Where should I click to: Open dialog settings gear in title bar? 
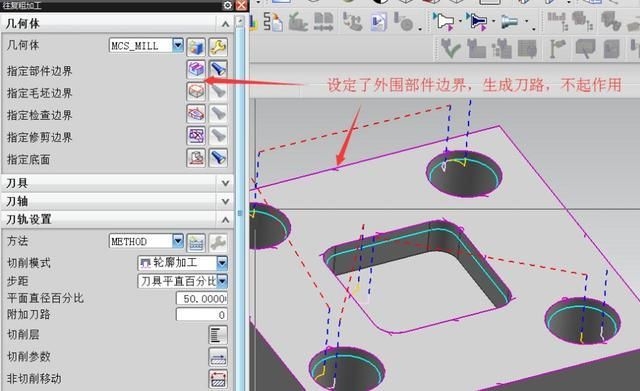pos(228,5)
